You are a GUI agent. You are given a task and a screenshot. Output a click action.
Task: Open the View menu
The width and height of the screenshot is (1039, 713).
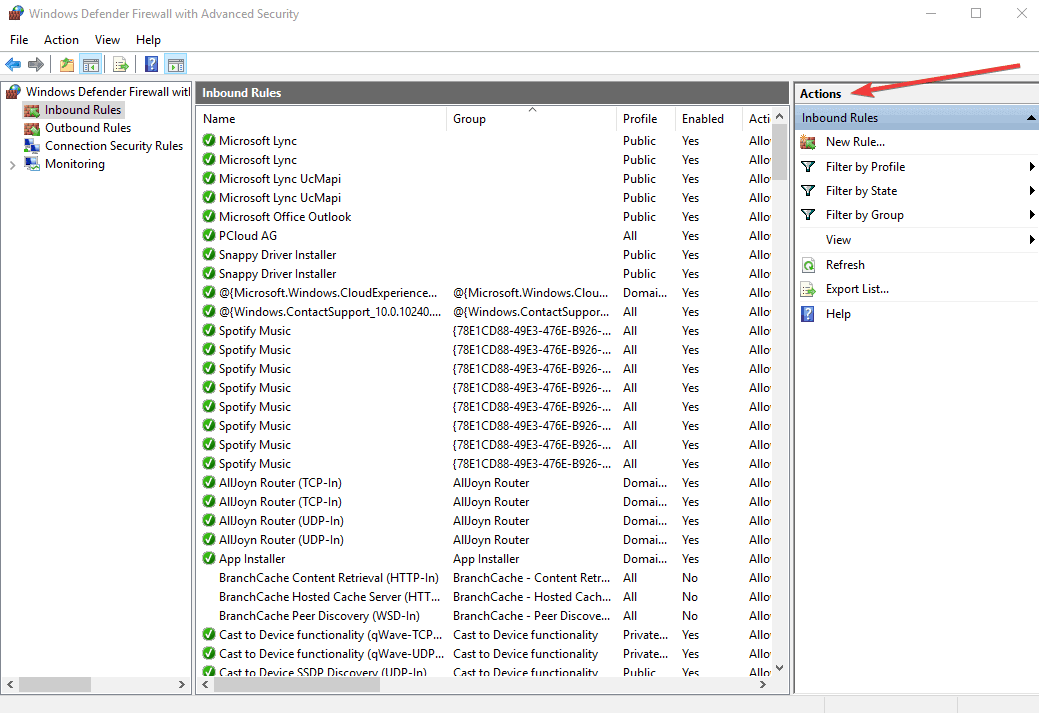107,40
